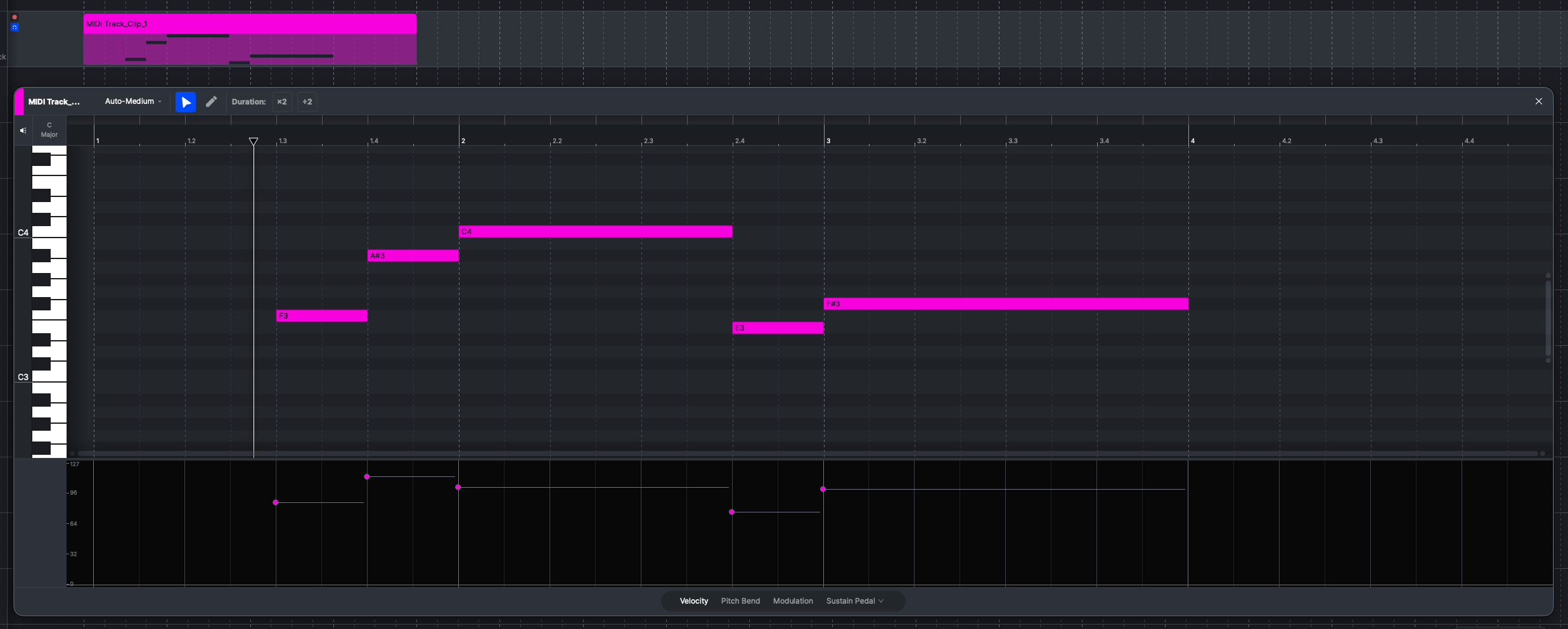
Task: Click the C4 note velocity handle
Action: (x=458, y=487)
